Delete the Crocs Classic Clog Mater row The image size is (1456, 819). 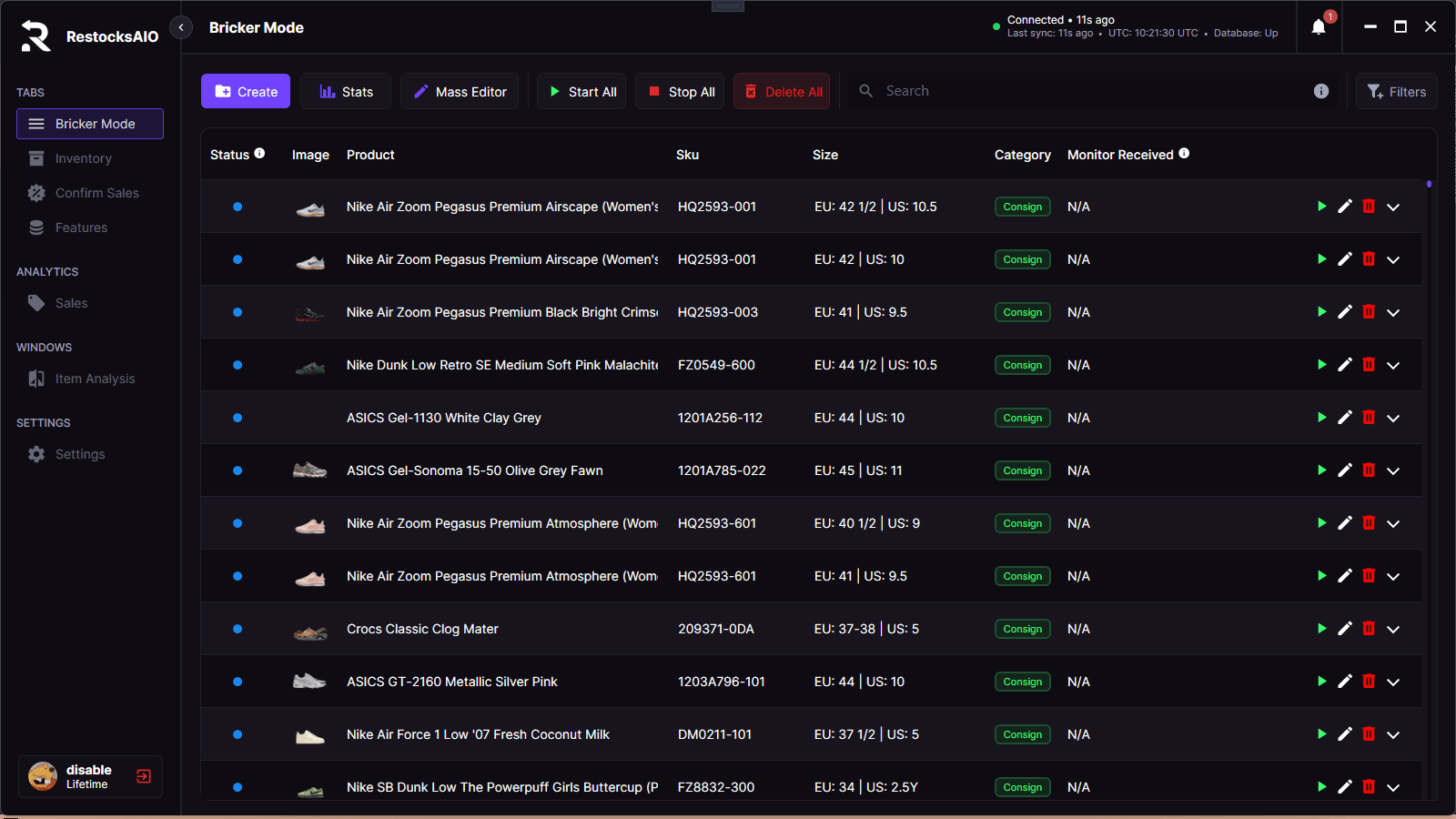tap(1369, 629)
